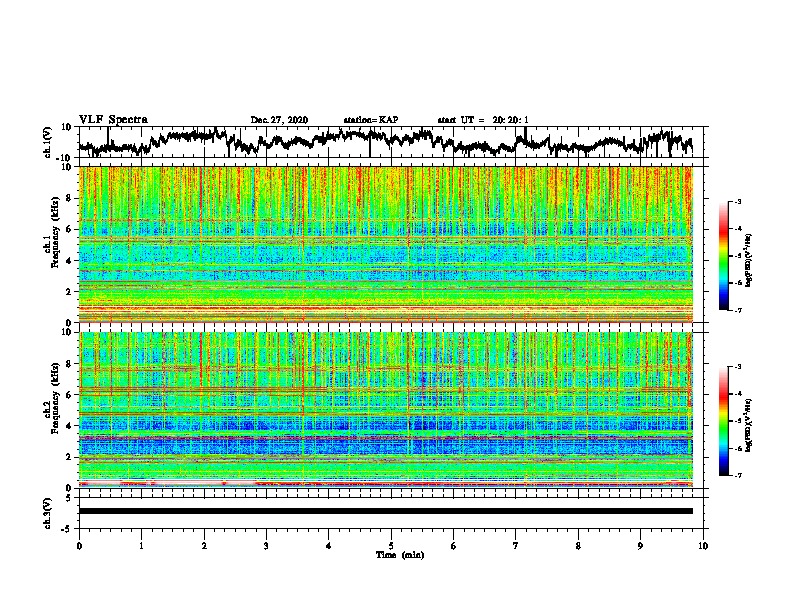The height and width of the screenshot is (612, 792).
Task: Click time axis tick label '8'
Action: (578, 546)
